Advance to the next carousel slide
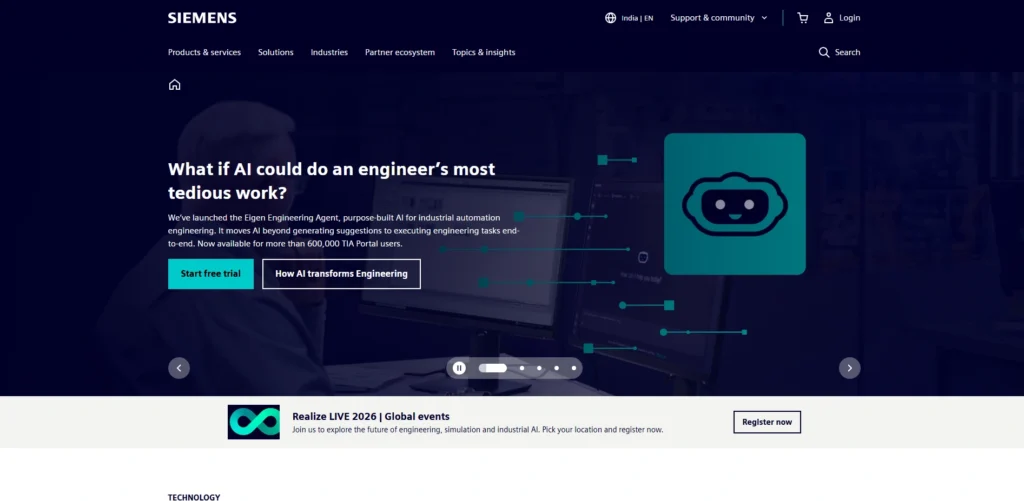Screen dimensions: 1024x501 (x=850, y=368)
